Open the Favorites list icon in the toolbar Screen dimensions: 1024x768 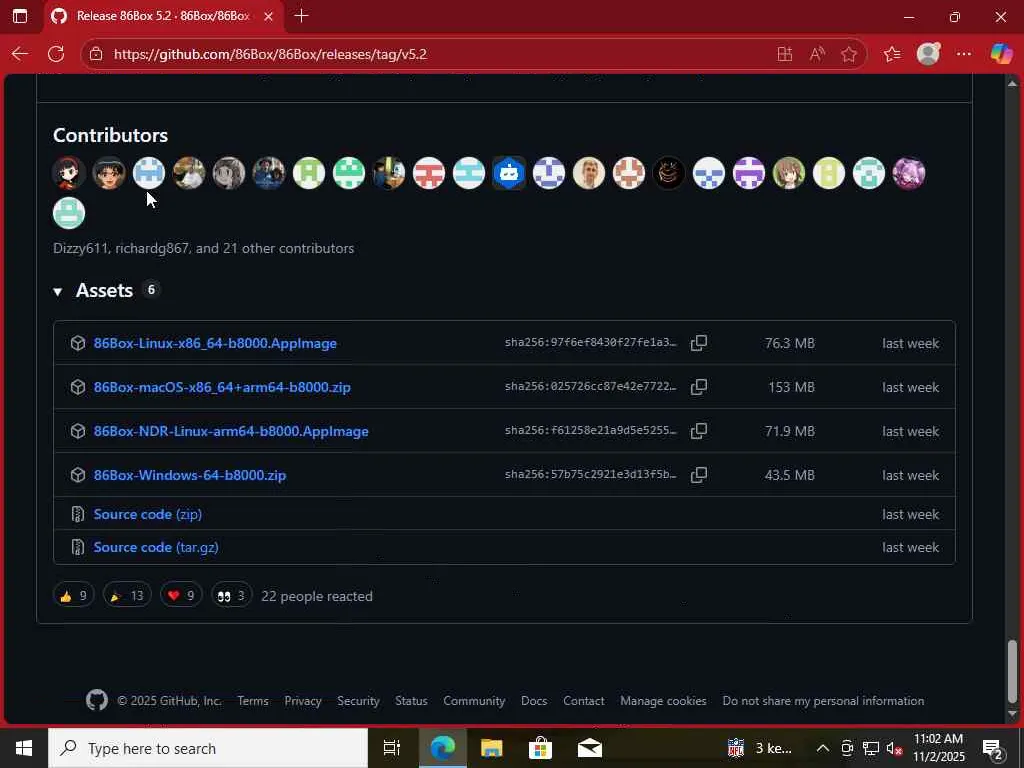(891, 54)
